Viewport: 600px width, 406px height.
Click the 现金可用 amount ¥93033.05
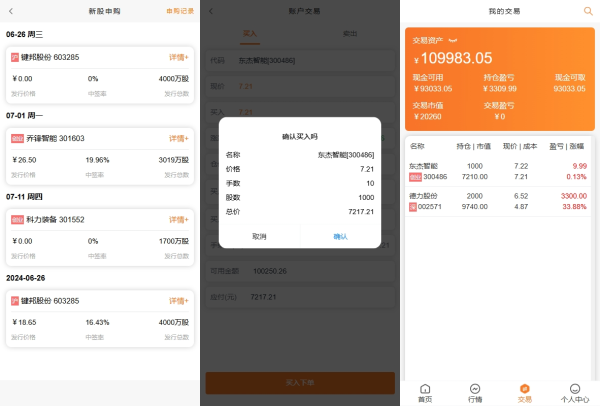pos(433,89)
